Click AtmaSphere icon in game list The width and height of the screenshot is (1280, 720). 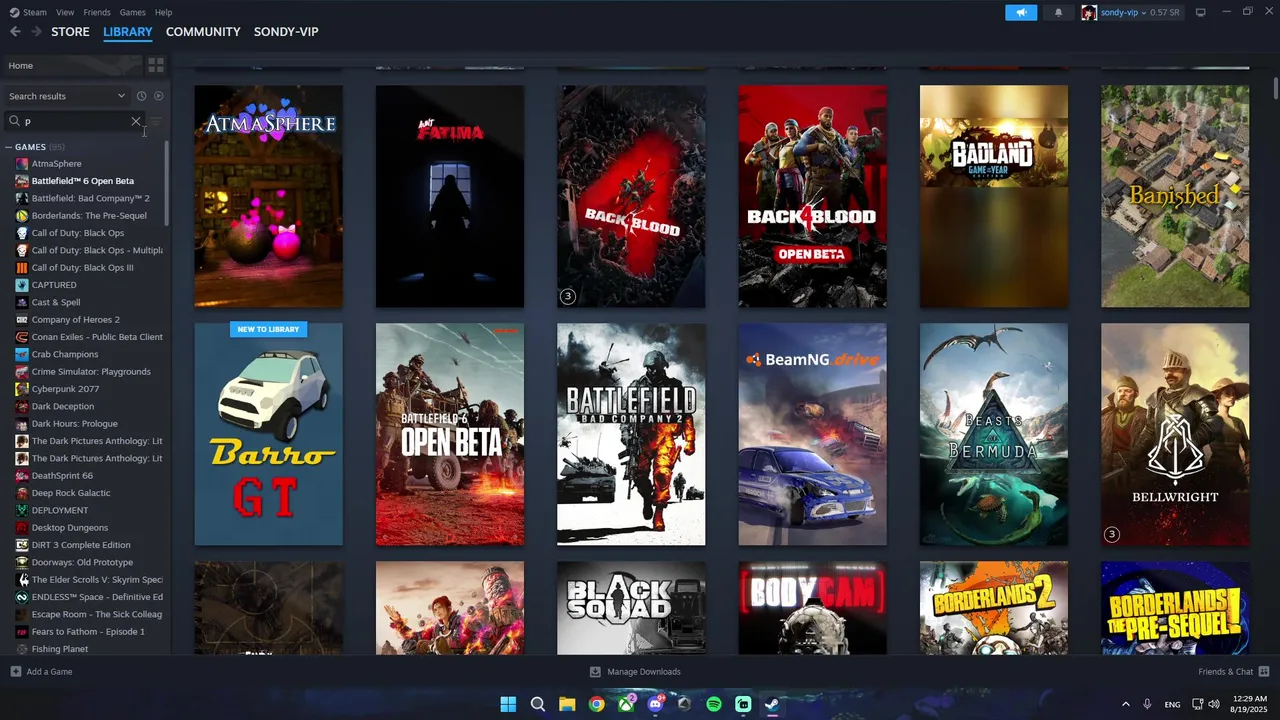[22, 163]
